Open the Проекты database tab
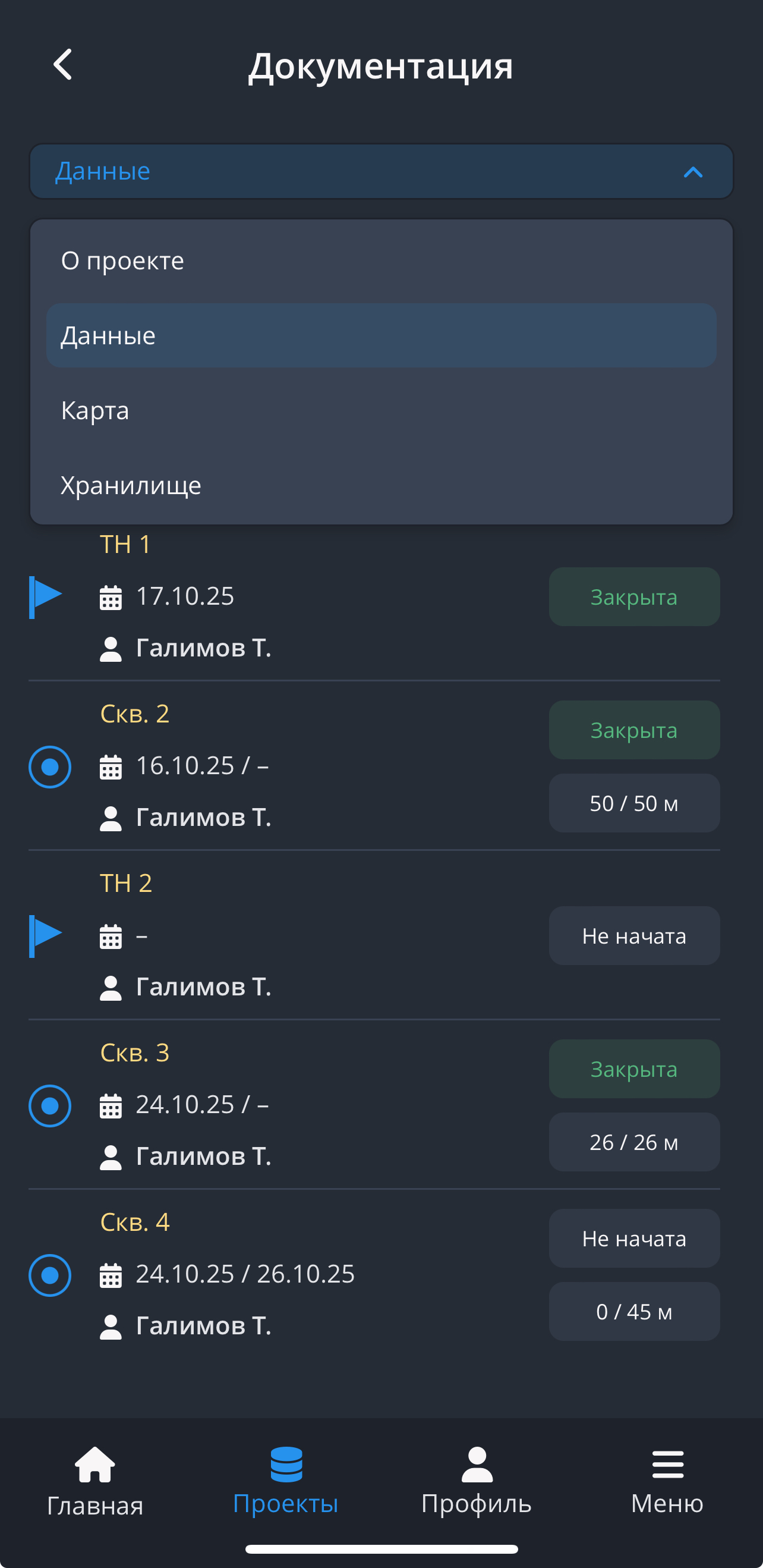Screen dimensions: 763x1568 286,1482
